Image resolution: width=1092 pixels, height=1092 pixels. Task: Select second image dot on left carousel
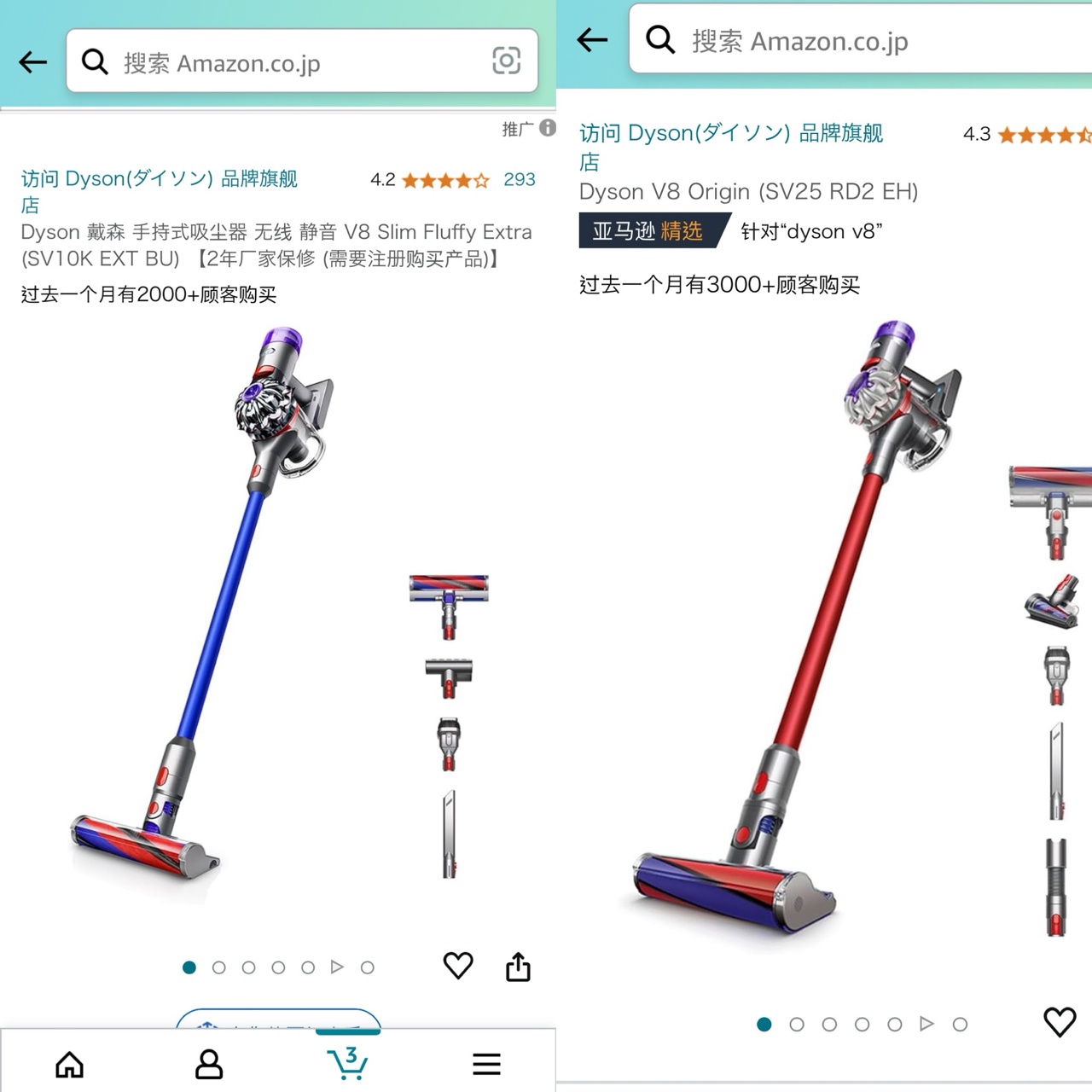tap(219, 967)
